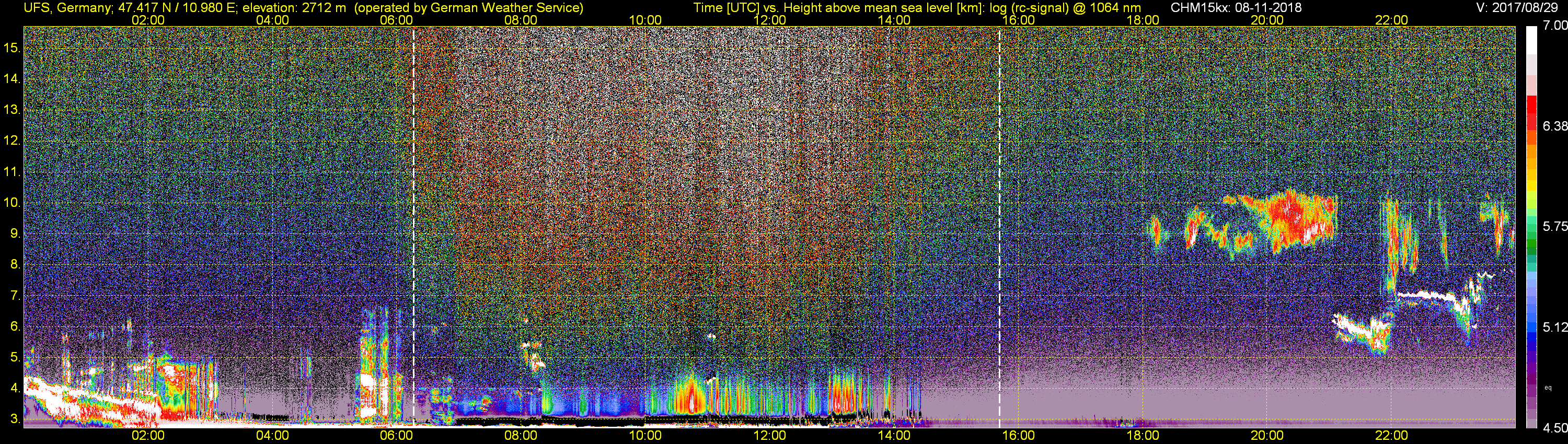
Task: Click the 7.00 color scale value
Action: (x=1555, y=26)
